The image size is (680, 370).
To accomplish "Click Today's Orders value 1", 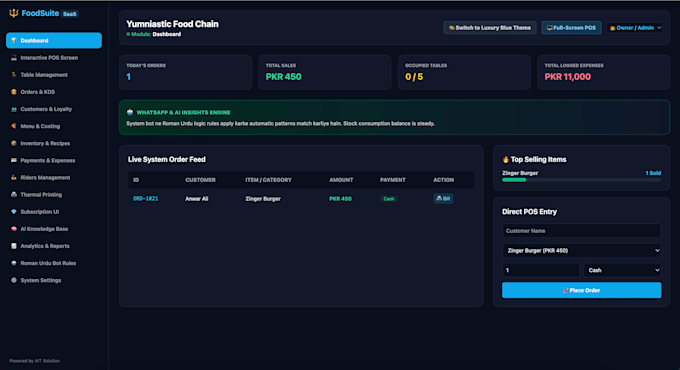I will tap(128, 77).
